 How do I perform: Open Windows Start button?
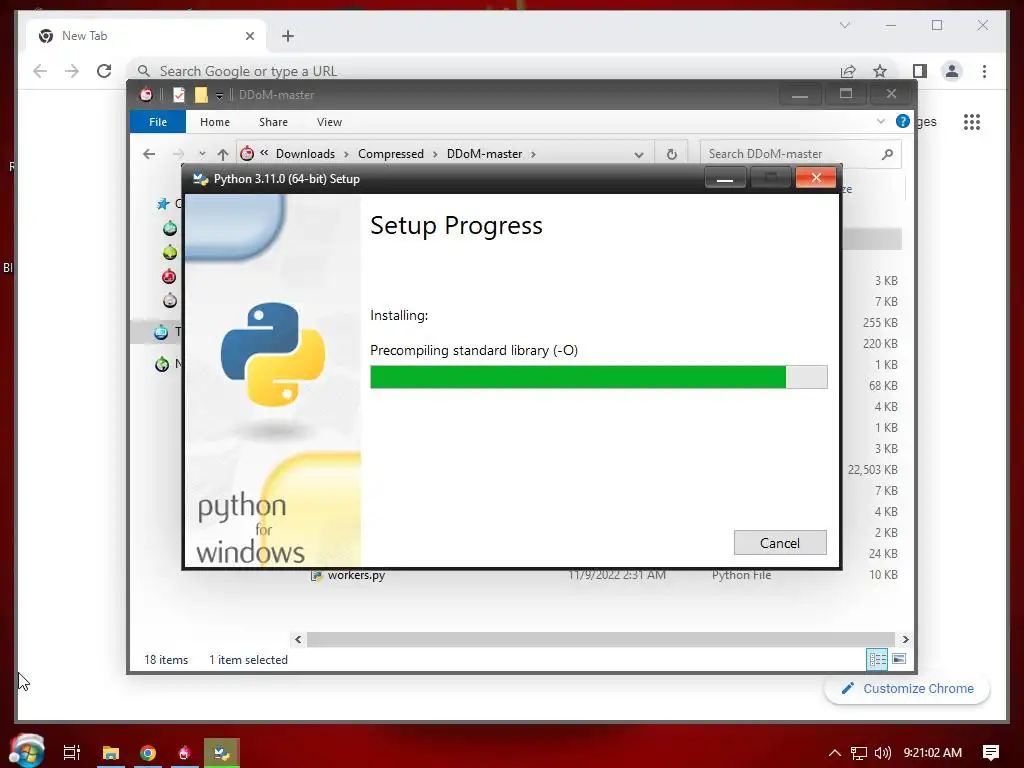26,750
